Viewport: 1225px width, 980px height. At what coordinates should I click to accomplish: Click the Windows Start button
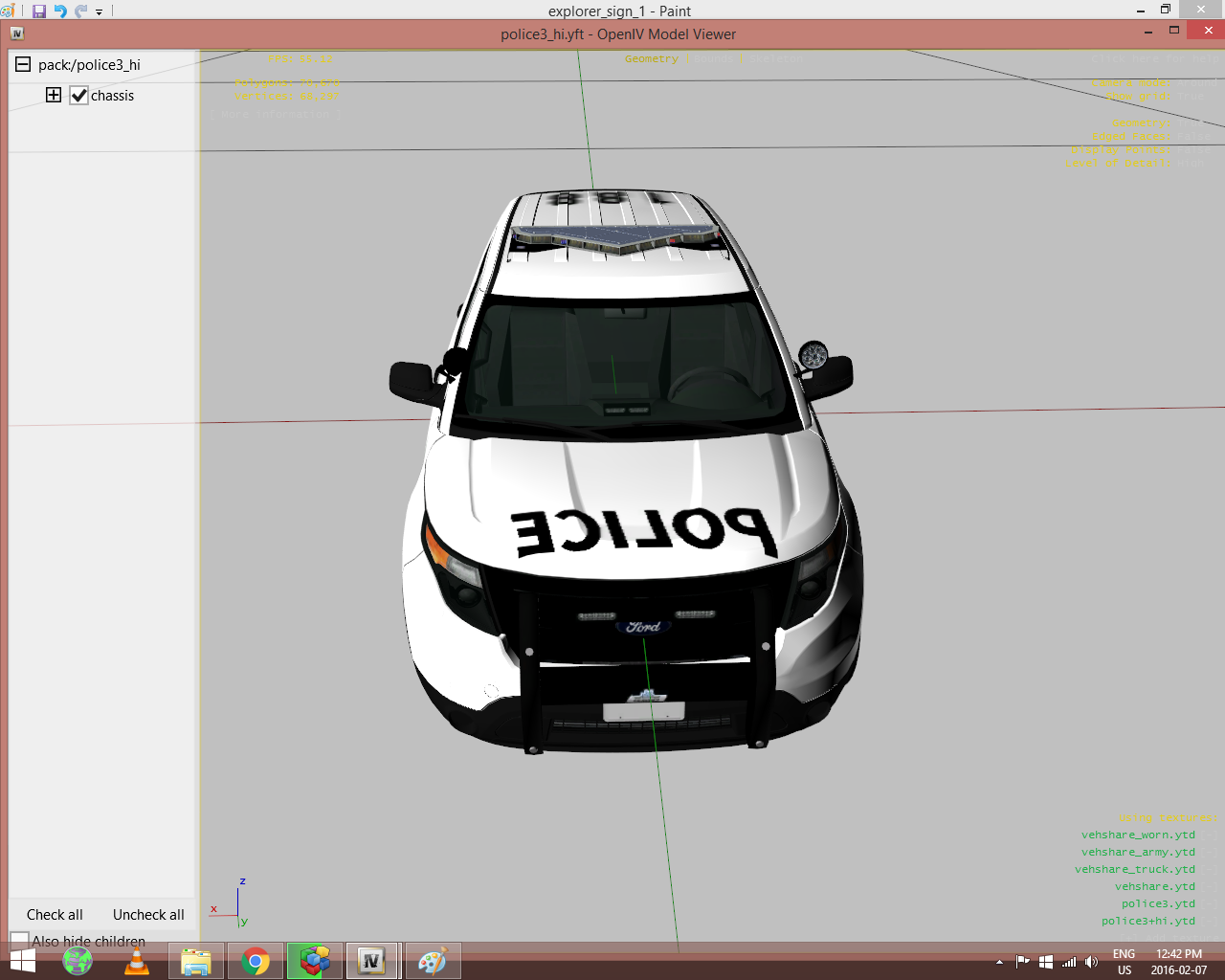pyautogui.click(x=21, y=961)
